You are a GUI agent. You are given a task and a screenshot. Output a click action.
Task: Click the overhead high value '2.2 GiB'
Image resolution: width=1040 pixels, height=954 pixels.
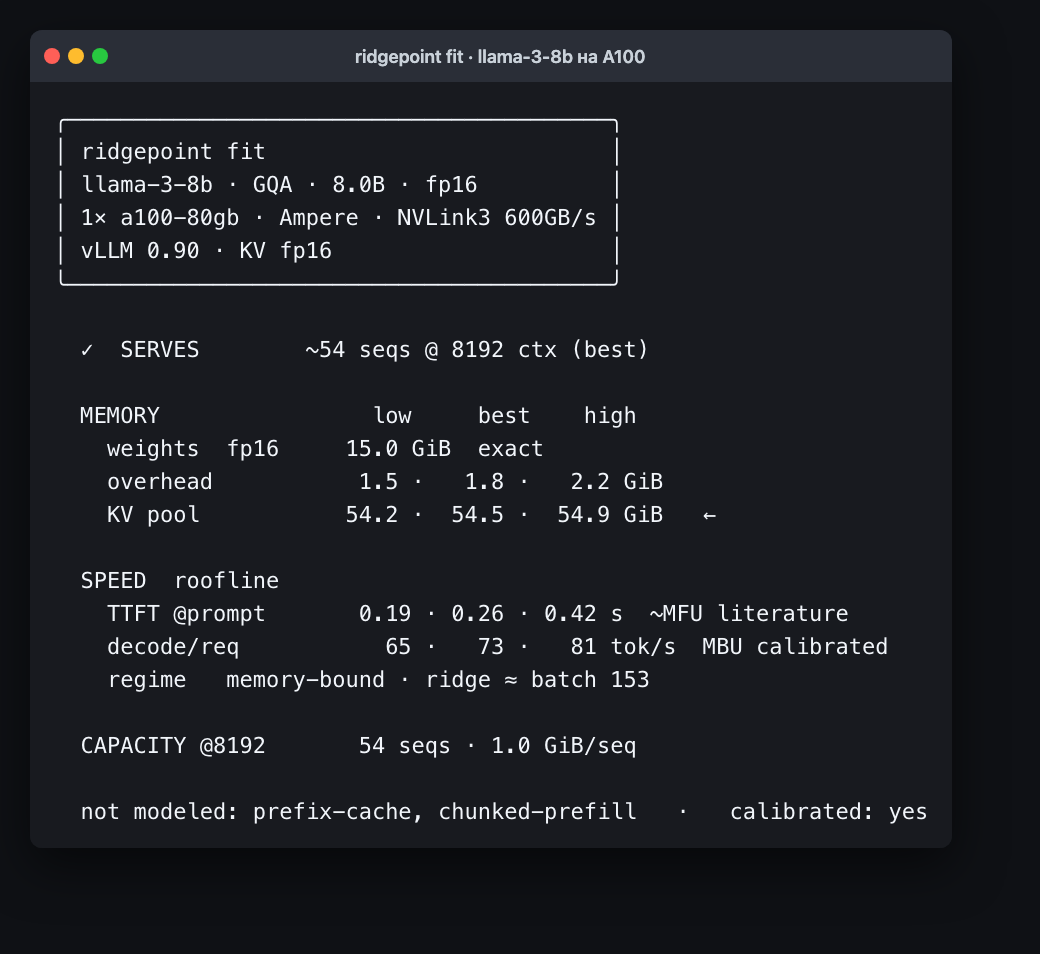tap(616, 482)
